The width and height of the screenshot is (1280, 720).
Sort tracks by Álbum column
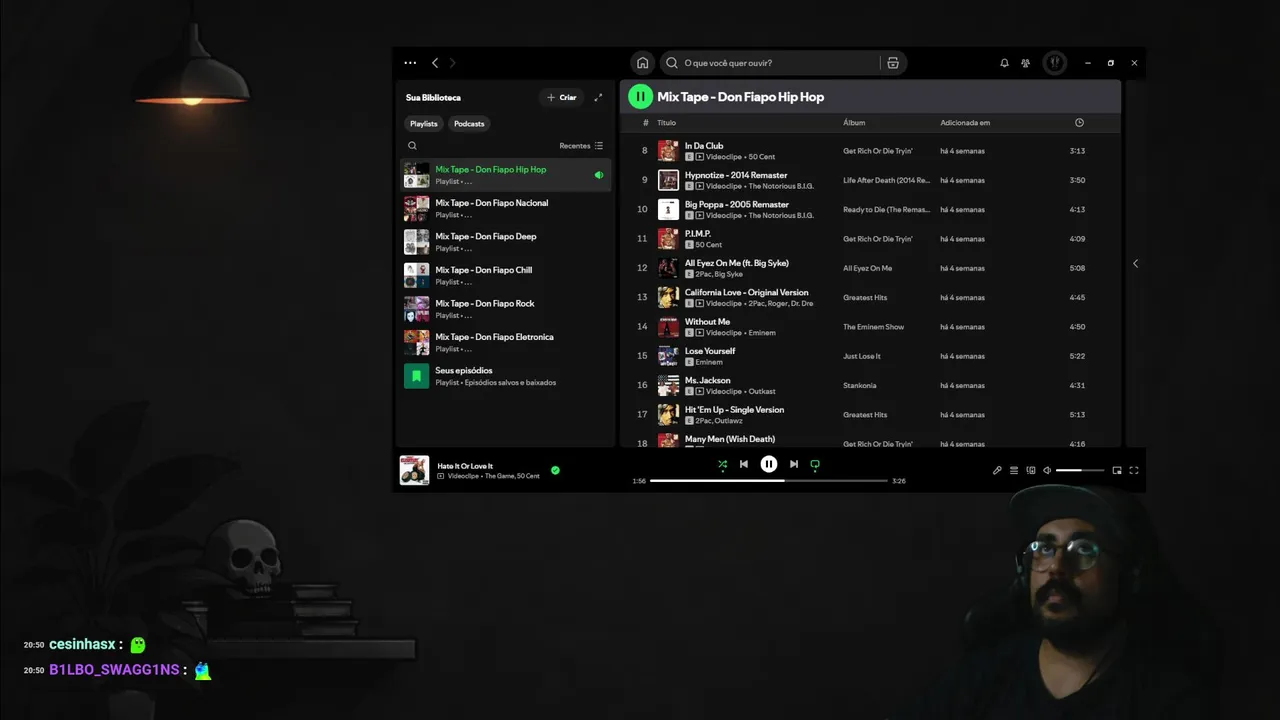[x=854, y=123]
